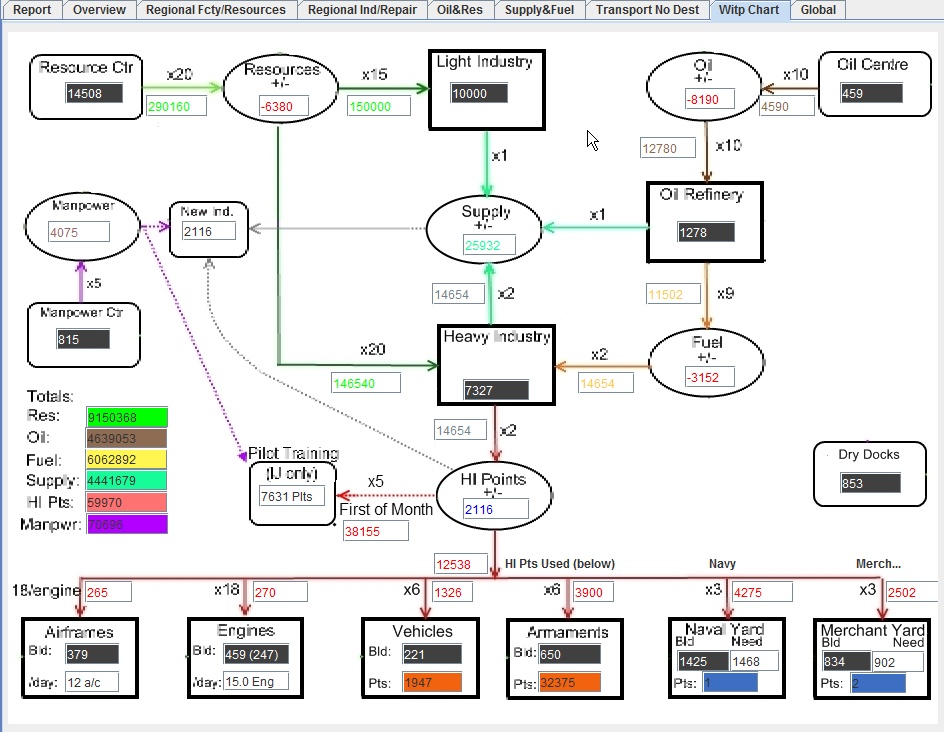This screenshot has width=944, height=732.
Task: Select the Light Industry value 10000
Action: (479, 93)
